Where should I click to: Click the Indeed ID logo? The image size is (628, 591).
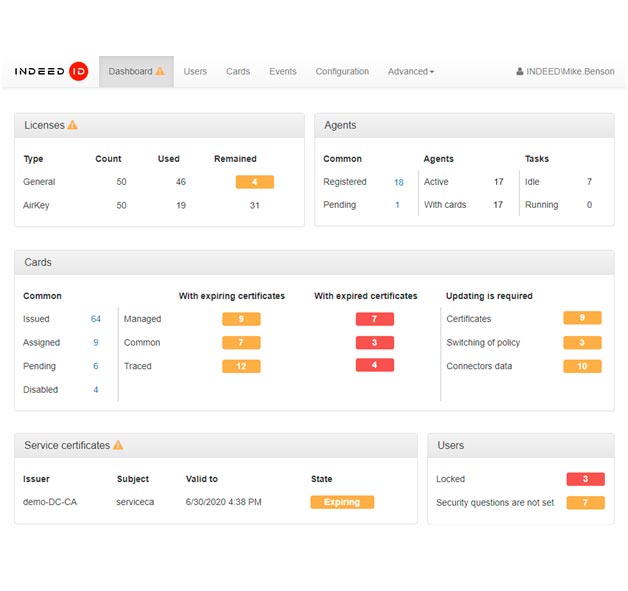coord(51,71)
